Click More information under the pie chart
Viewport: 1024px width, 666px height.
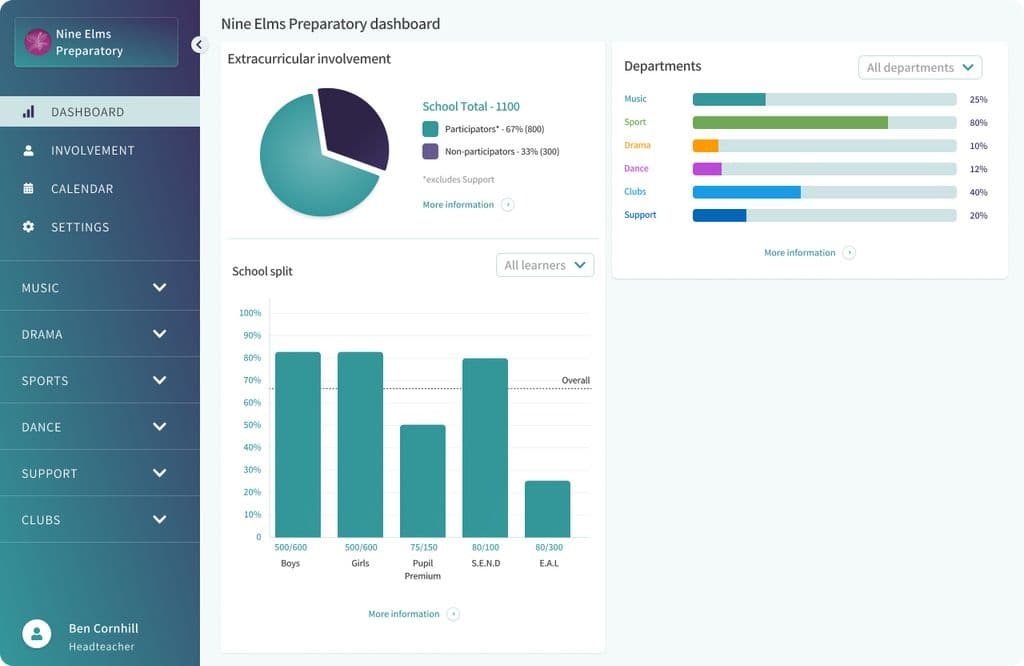pos(458,205)
